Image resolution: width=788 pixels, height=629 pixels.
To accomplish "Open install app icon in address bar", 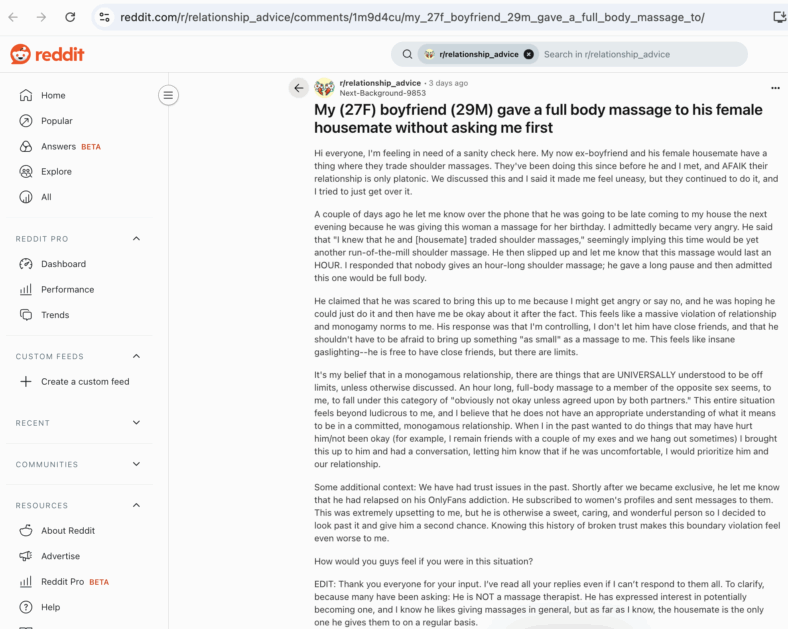I will (x=779, y=17).
